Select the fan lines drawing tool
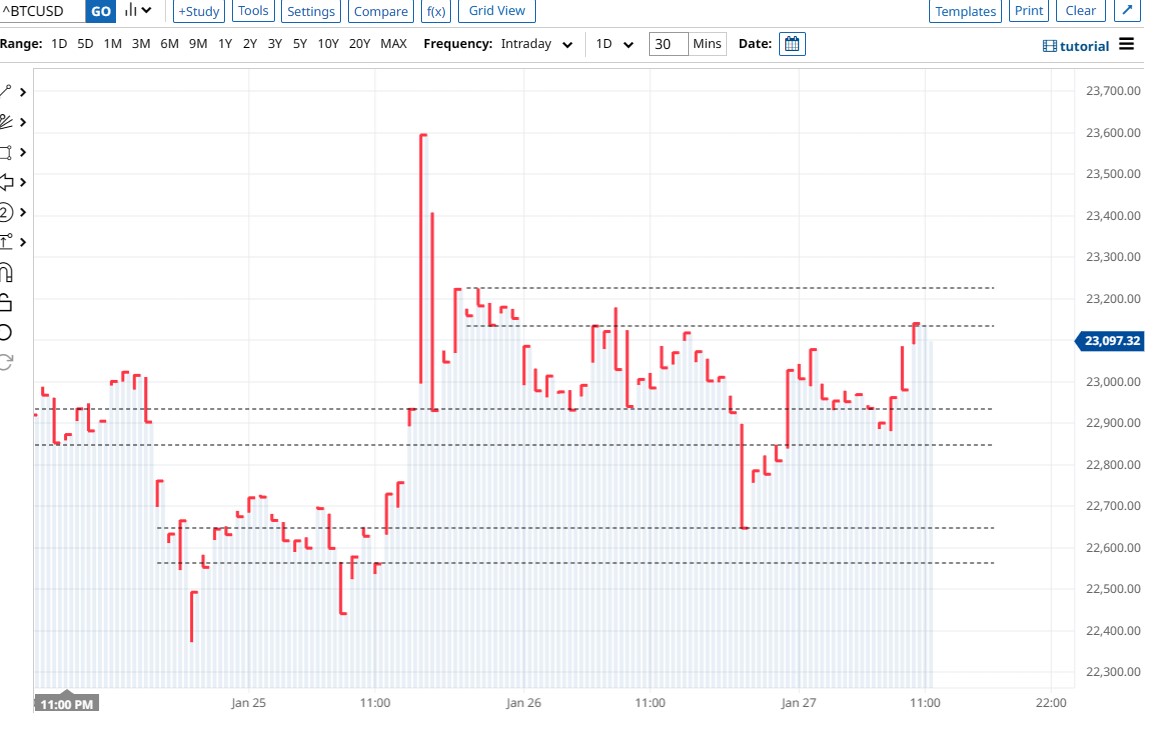This screenshot has width=1157, height=729. pyautogui.click(x=5, y=122)
